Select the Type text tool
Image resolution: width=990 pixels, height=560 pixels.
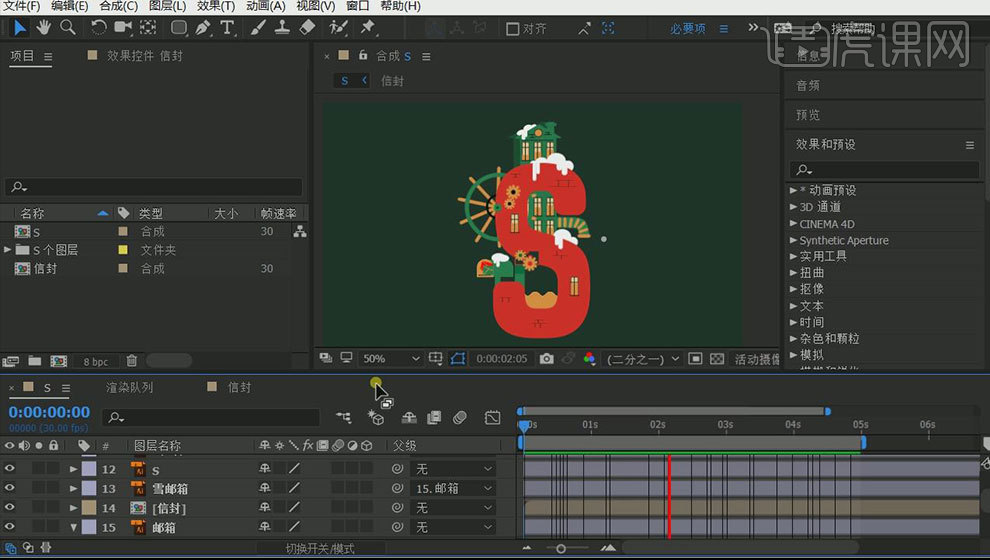coord(227,27)
